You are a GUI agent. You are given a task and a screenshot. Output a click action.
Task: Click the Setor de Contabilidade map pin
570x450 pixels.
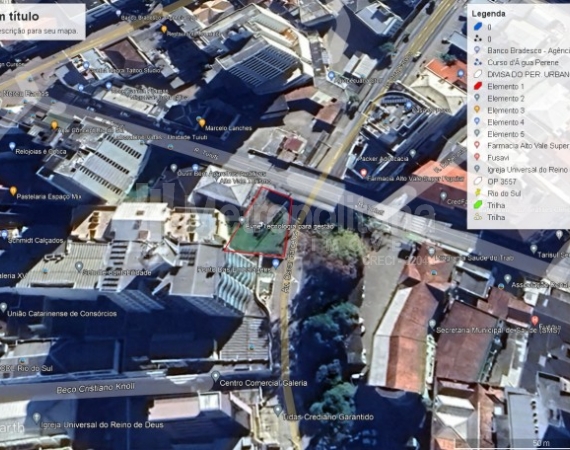79,266
